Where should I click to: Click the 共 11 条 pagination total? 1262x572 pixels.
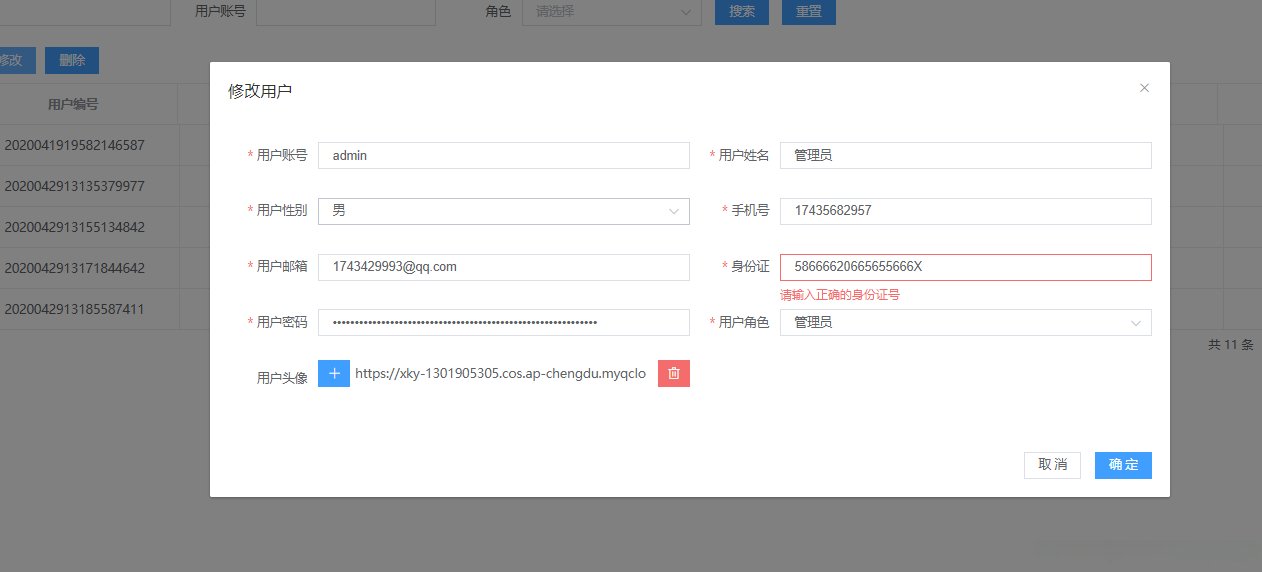pos(1231,345)
